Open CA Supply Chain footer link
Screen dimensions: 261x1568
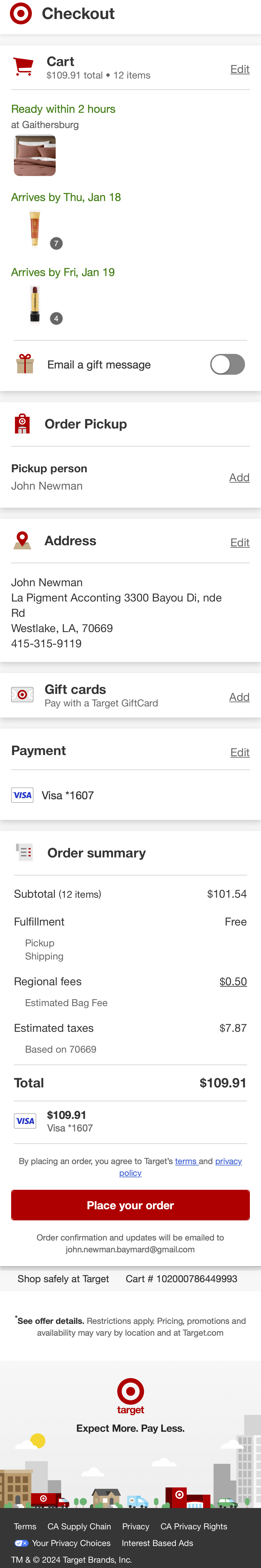tap(79, 1526)
